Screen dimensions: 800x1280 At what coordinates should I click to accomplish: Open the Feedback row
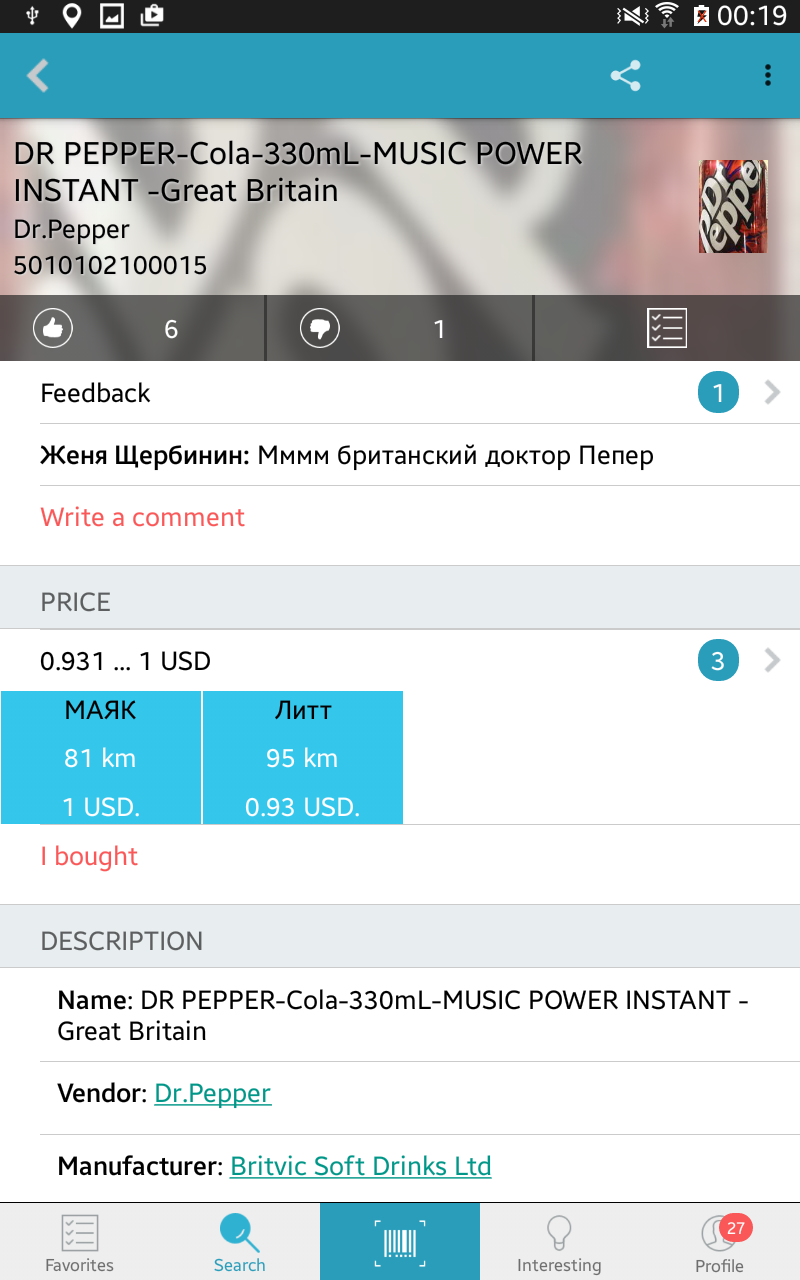tap(95, 393)
